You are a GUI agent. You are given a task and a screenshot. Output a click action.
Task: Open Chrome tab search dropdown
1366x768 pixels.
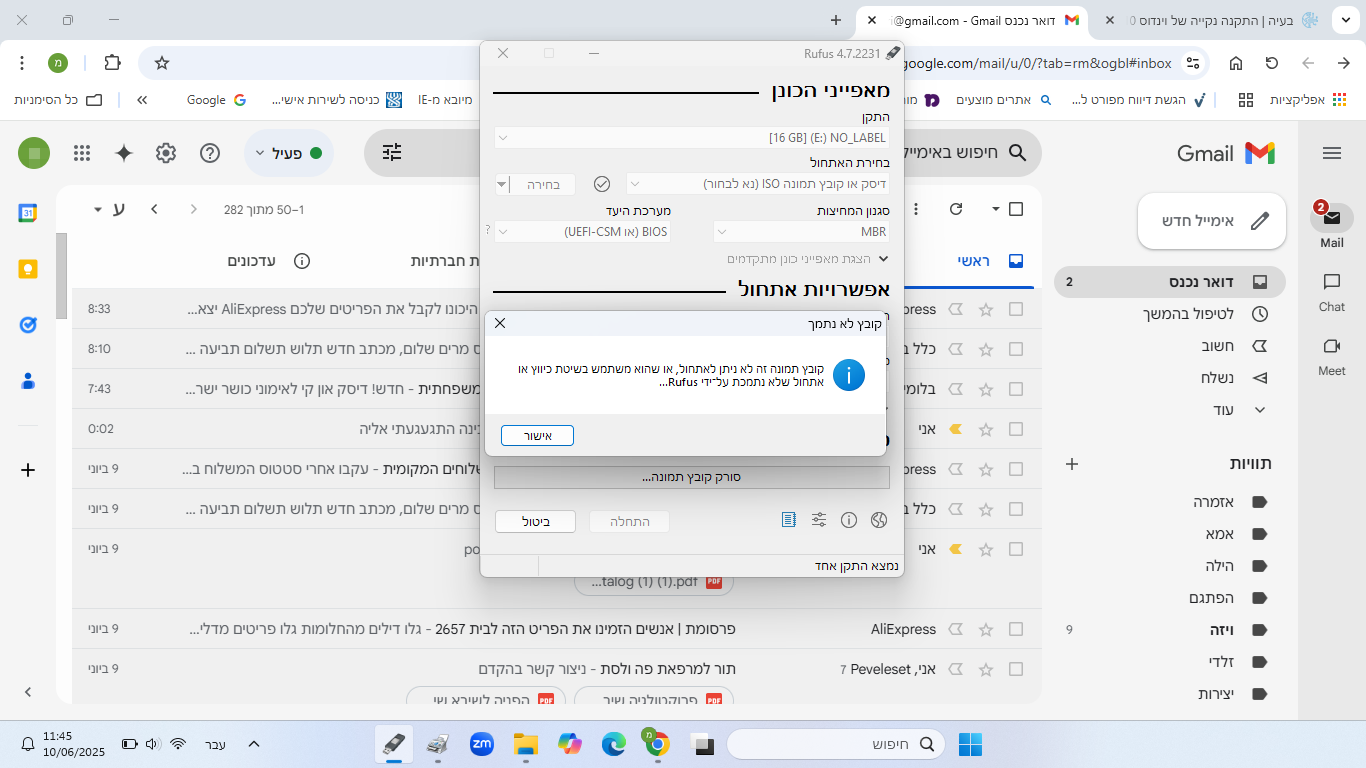point(1345,20)
